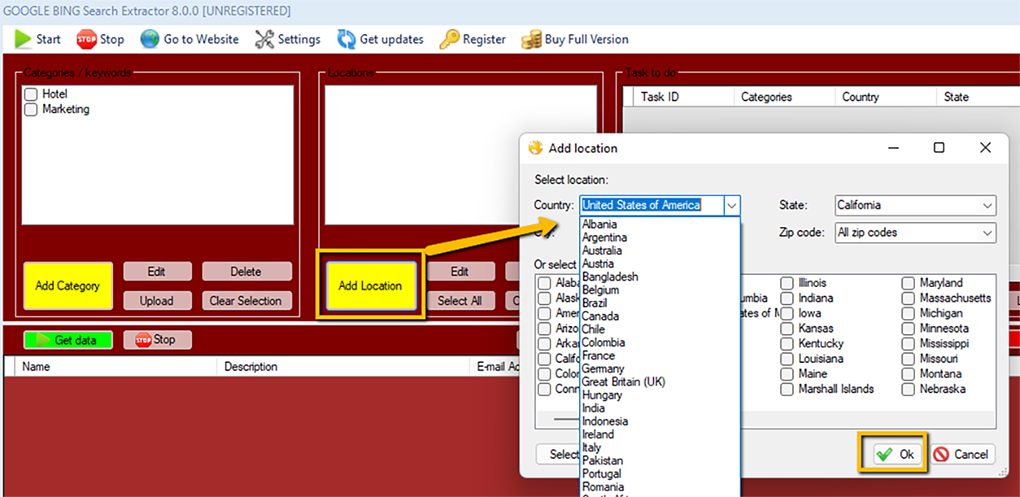Click Get updates refresh icon
The image size is (1020, 497).
(x=346, y=39)
